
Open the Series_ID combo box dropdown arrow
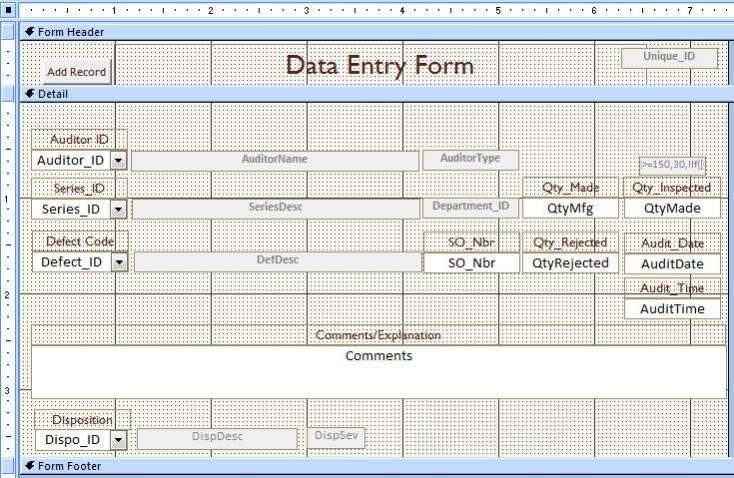pyautogui.click(x=118, y=209)
